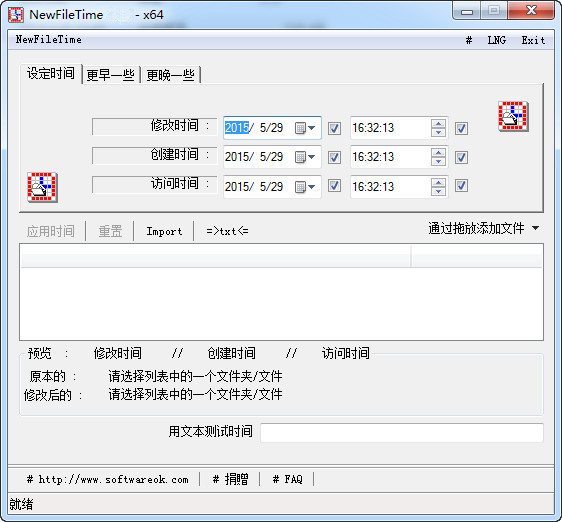This screenshot has height=522, width=562.
Task: Open the LNG language menu
Action: coord(497,40)
